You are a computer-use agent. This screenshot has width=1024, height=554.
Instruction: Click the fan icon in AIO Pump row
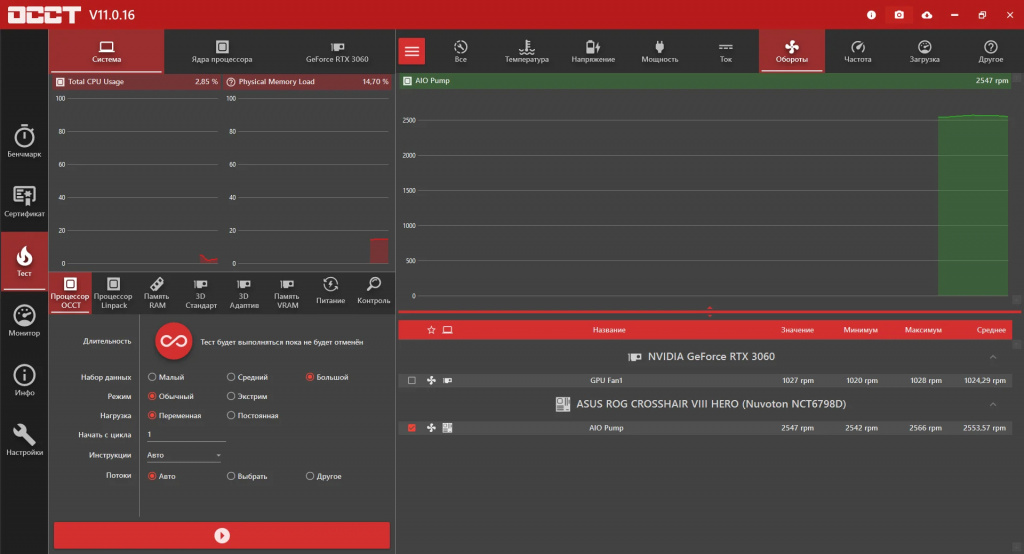tap(431, 428)
